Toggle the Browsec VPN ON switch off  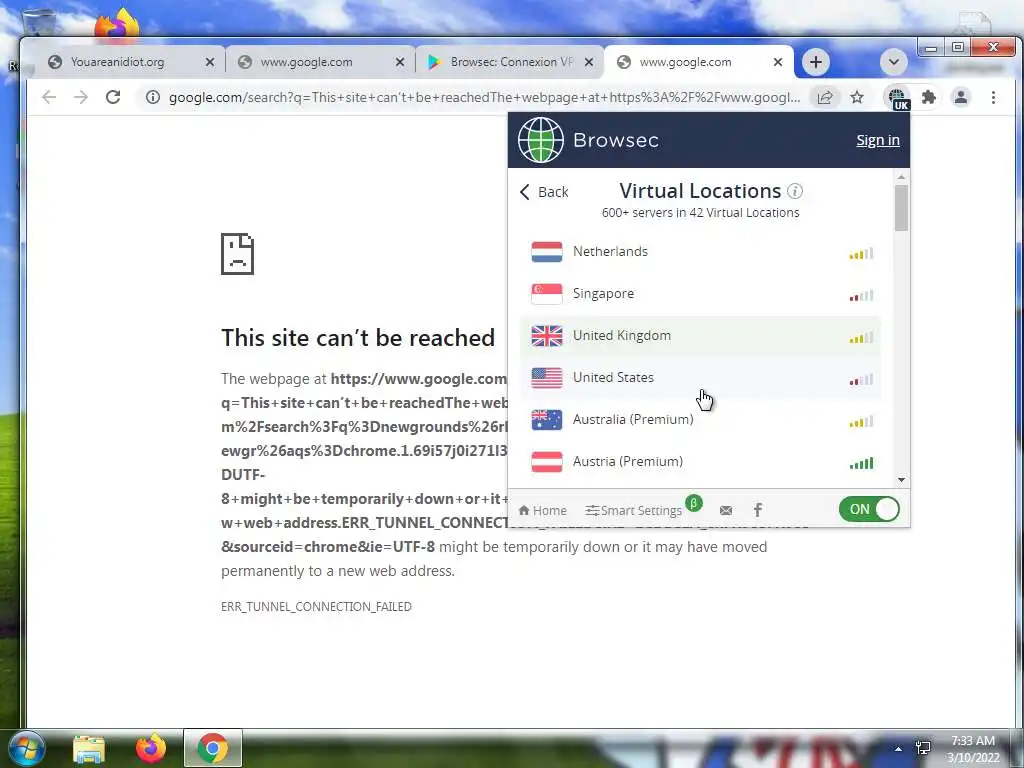tap(869, 509)
